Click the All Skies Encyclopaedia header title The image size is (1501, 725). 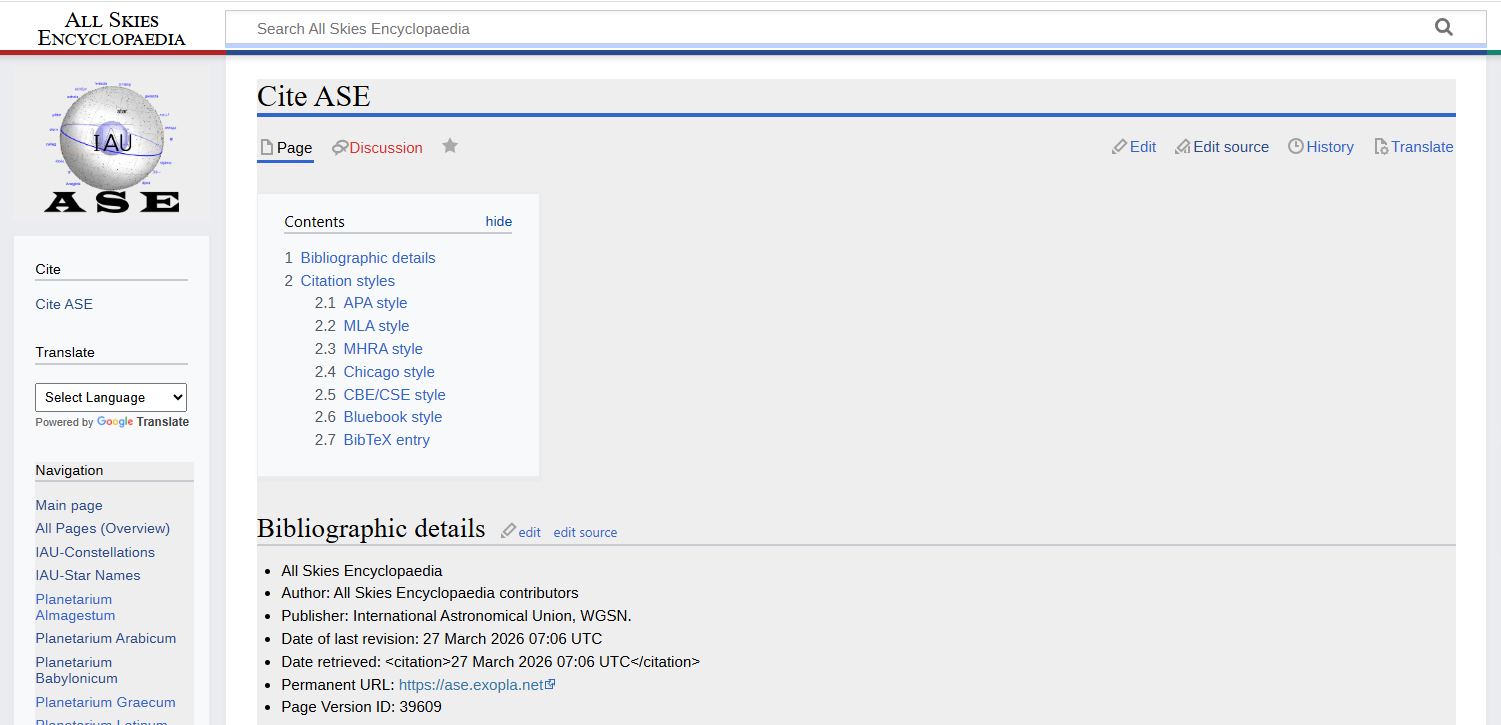(x=111, y=29)
